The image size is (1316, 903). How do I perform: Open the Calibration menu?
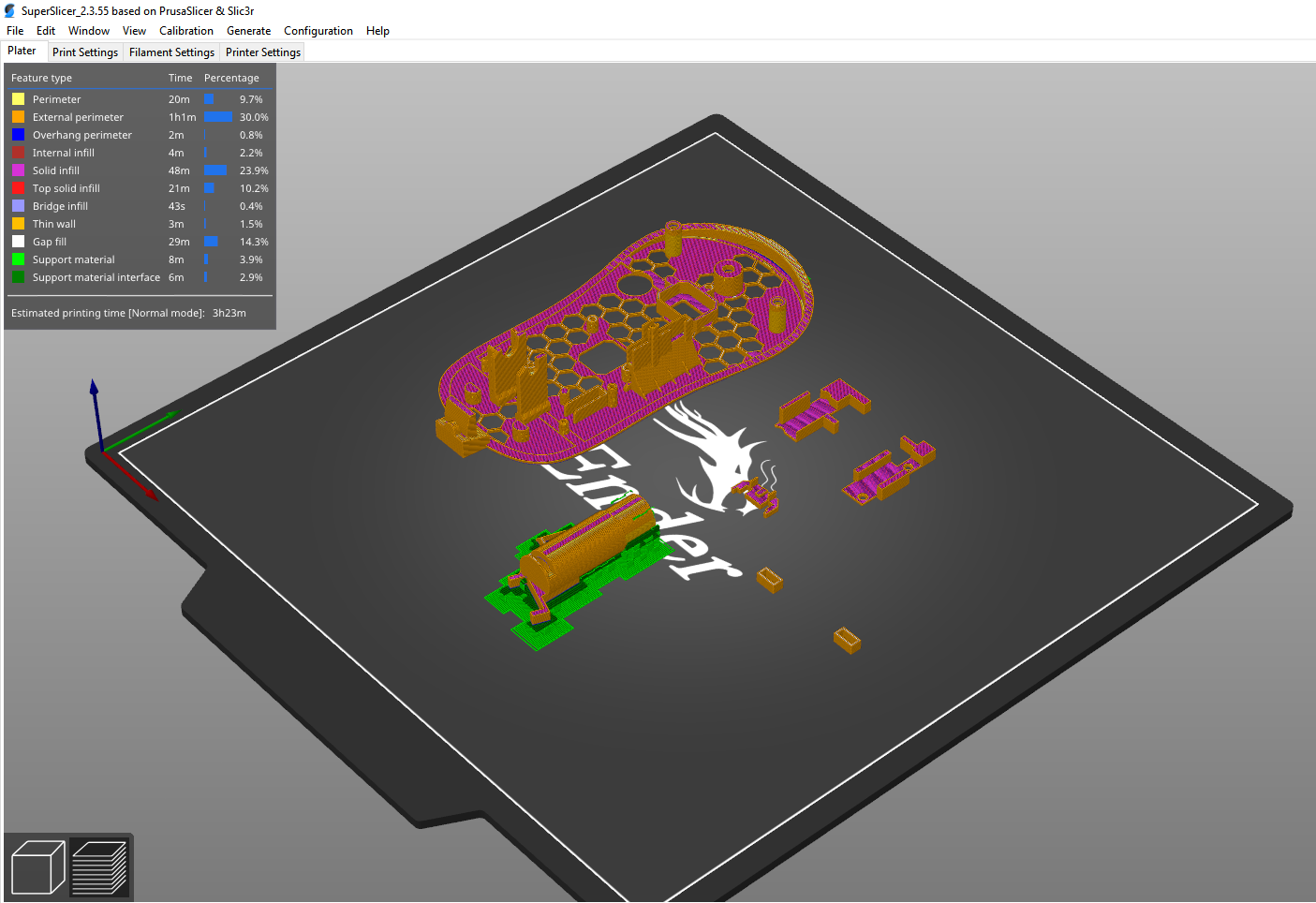click(186, 31)
